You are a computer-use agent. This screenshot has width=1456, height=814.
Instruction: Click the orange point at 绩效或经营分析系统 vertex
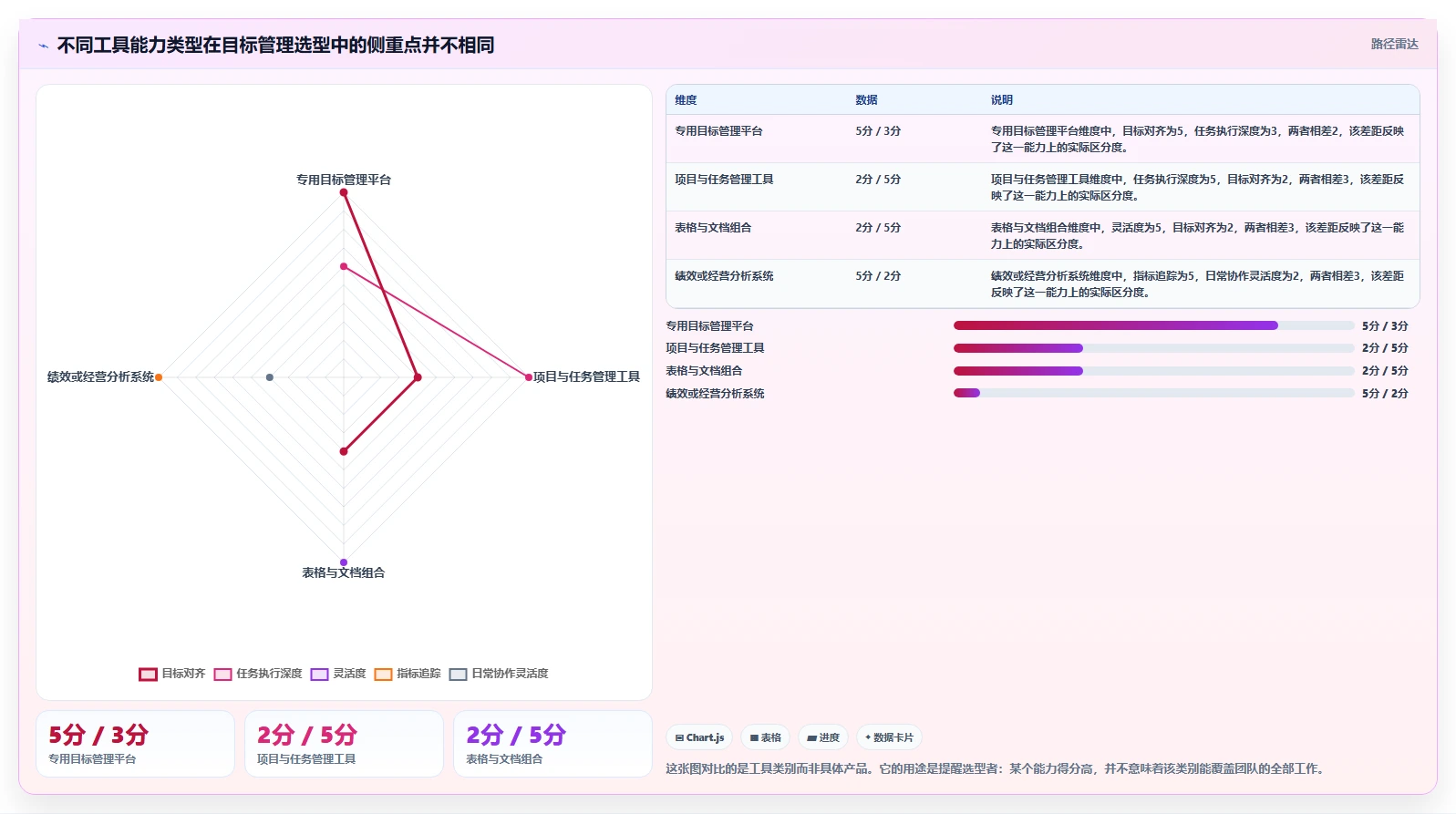[159, 377]
